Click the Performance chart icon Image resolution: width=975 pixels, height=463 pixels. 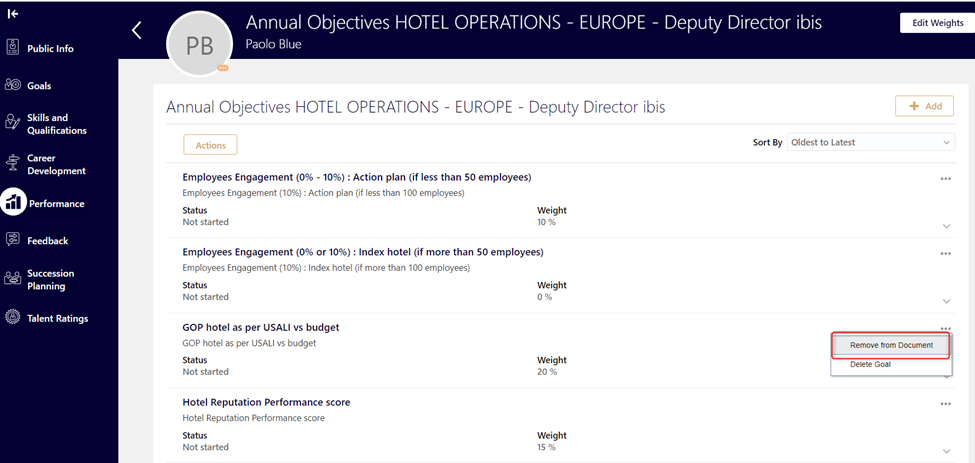point(14,203)
